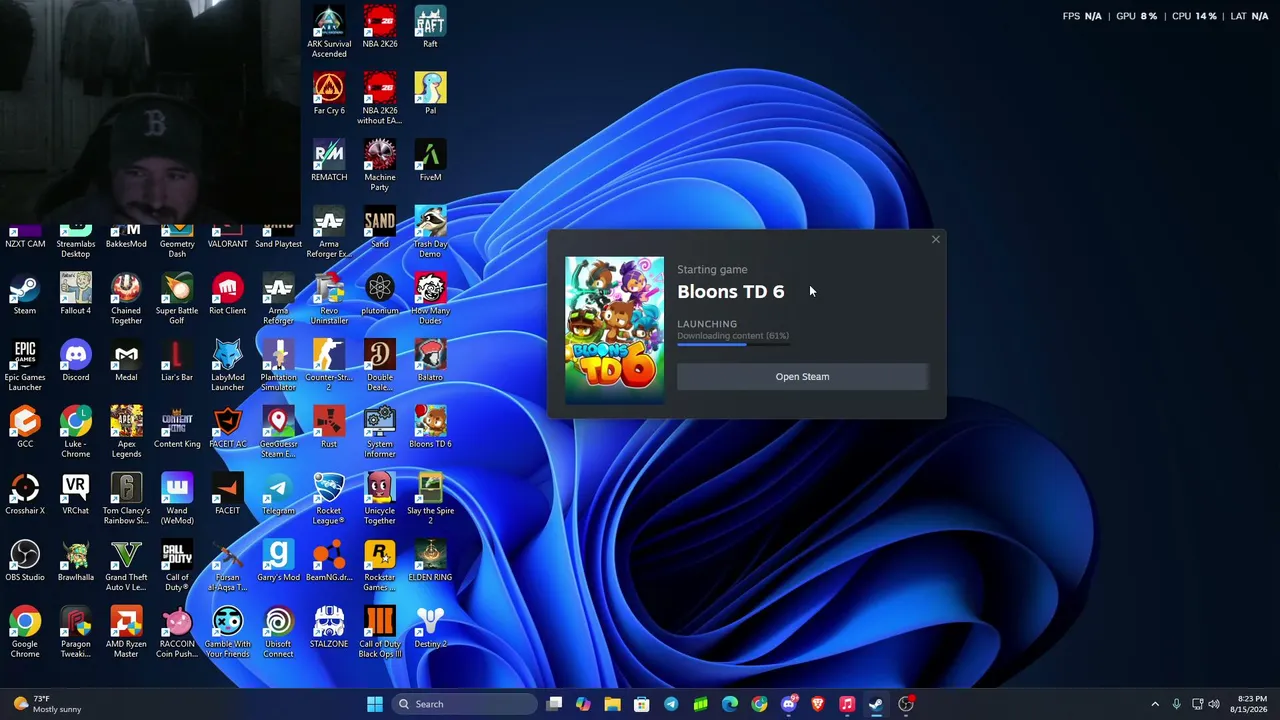Viewport: 1280px width, 720px height.
Task: Select the Destiny 2 desktop icon
Action: point(430,629)
